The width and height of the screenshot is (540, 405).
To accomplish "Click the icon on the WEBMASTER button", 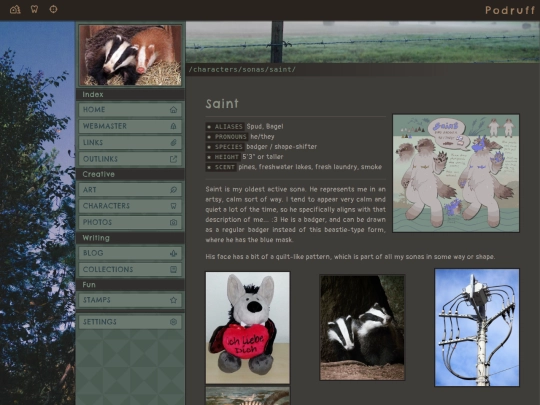I will 173,126.
